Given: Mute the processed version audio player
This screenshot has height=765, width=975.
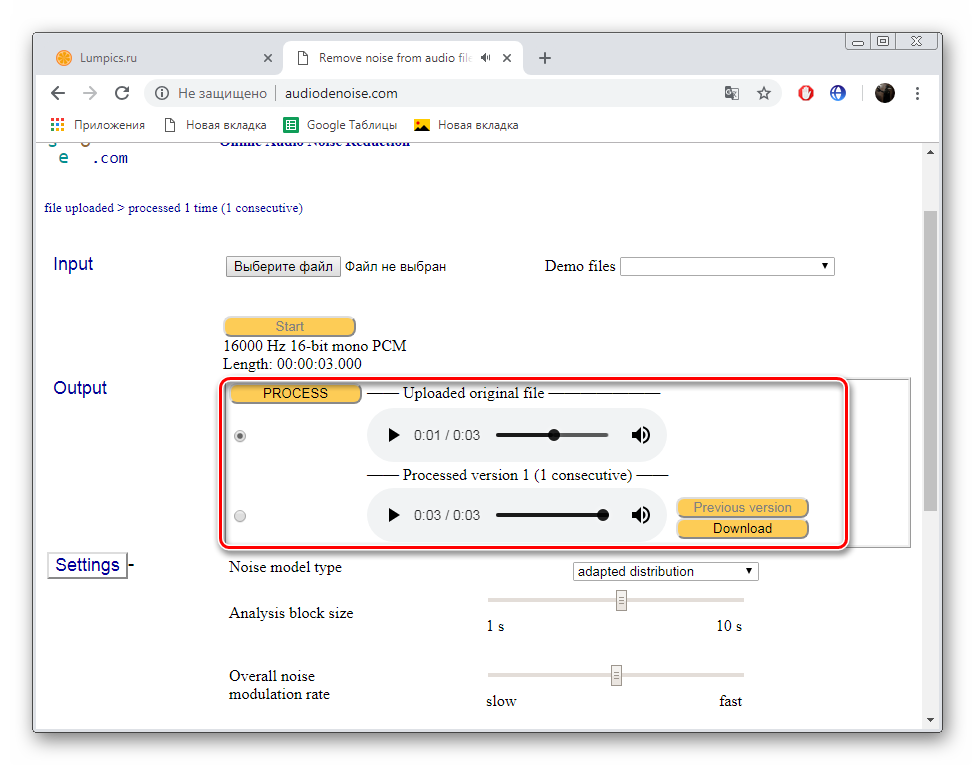Looking at the screenshot, I should [x=641, y=515].
